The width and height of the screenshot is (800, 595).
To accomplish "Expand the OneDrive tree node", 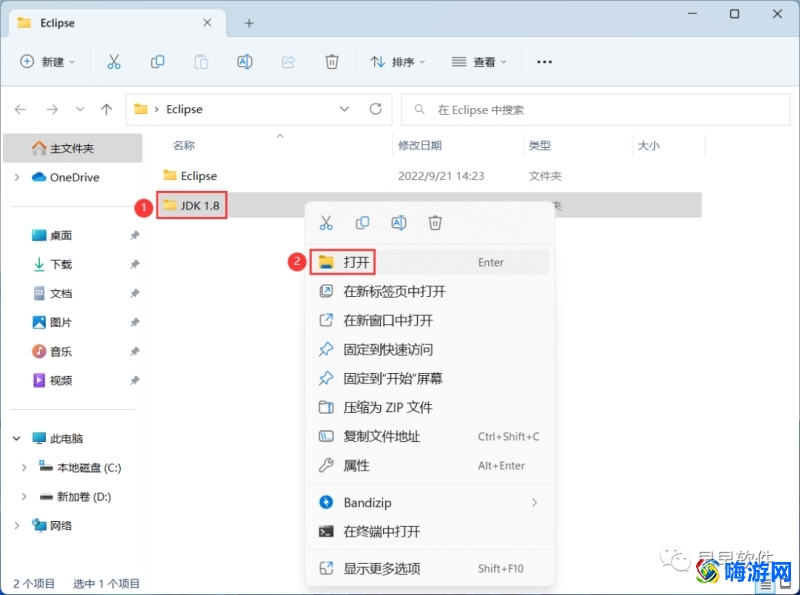I will [x=17, y=177].
